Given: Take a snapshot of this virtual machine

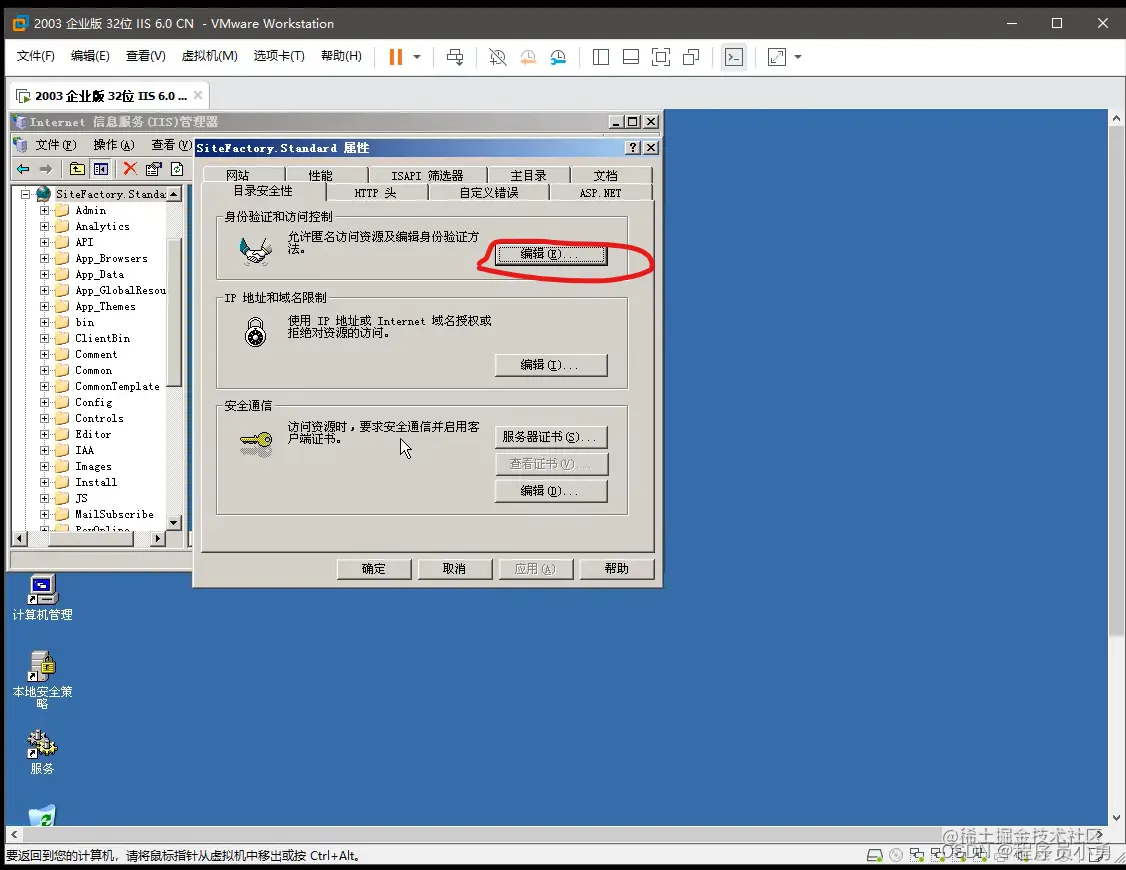Looking at the screenshot, I should [498, 57].
